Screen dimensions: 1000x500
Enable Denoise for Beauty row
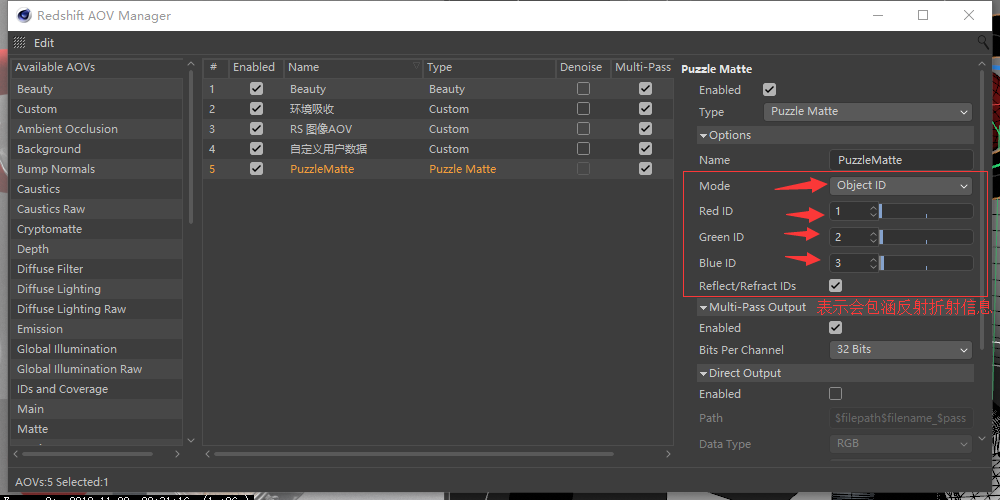(583, 89)
